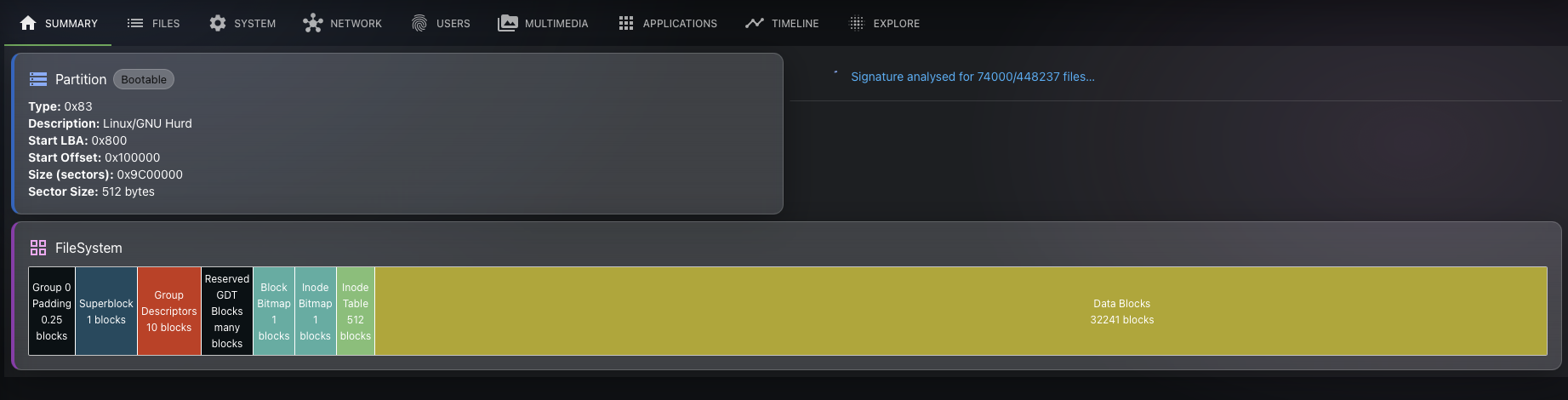Screen dimensions: 1568x400
Task: Click the Multimedia image icon
Action: tap(507, 23)
